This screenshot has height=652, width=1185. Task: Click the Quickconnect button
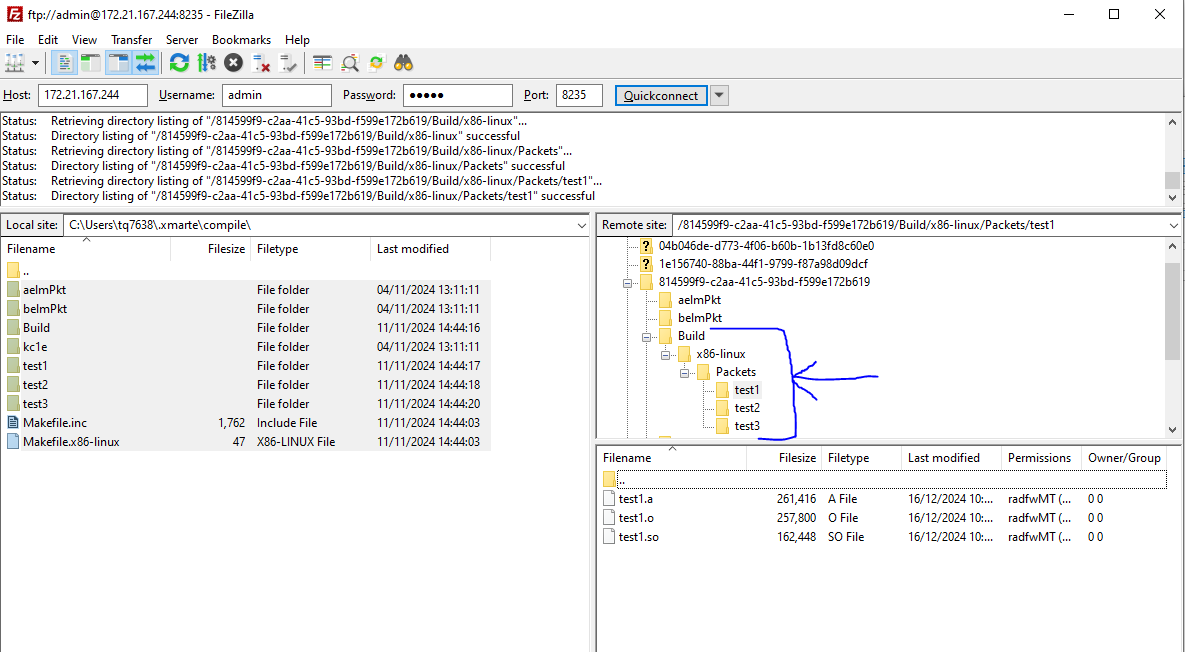coord(660,95)
